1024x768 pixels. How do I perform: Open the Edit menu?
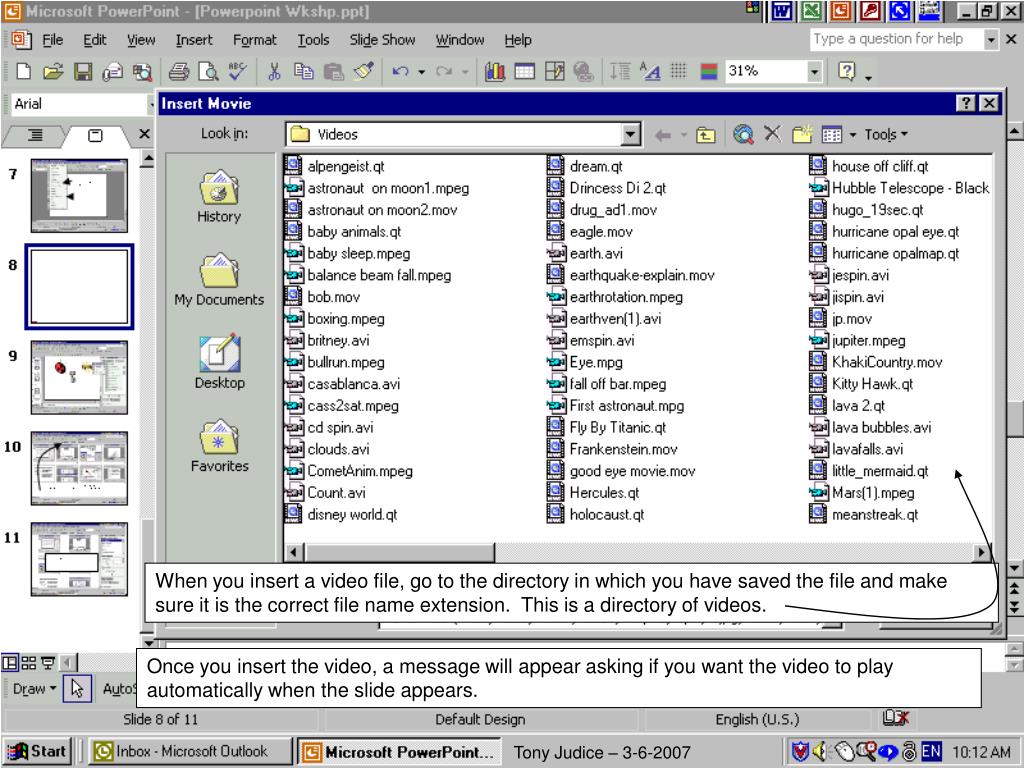pyautogui.click(x=95, y=40)
